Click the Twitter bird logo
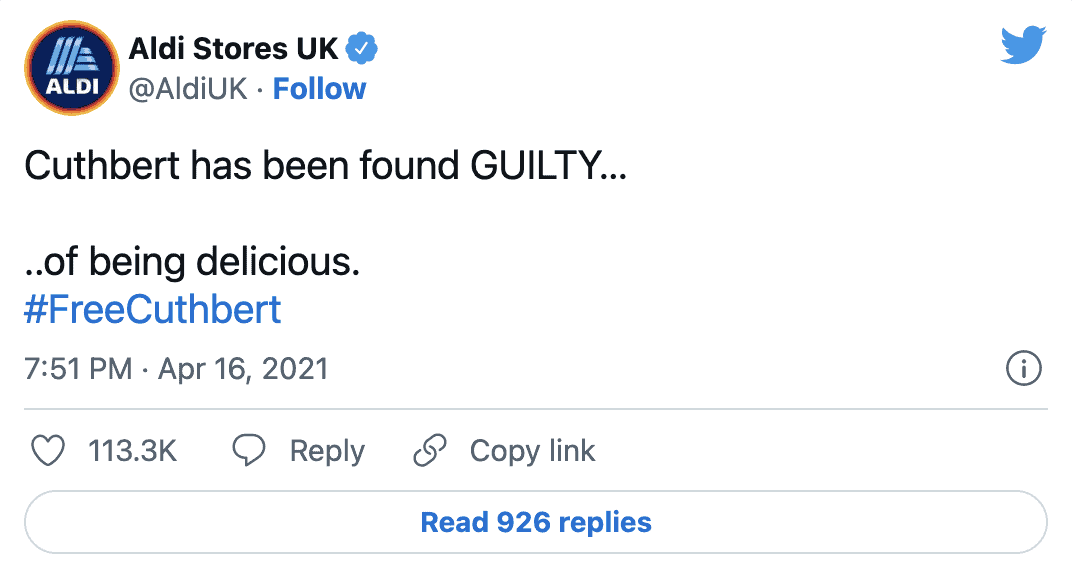Image resolution: width=1072 pixels, height=562 pixels. click(1022, 46)
